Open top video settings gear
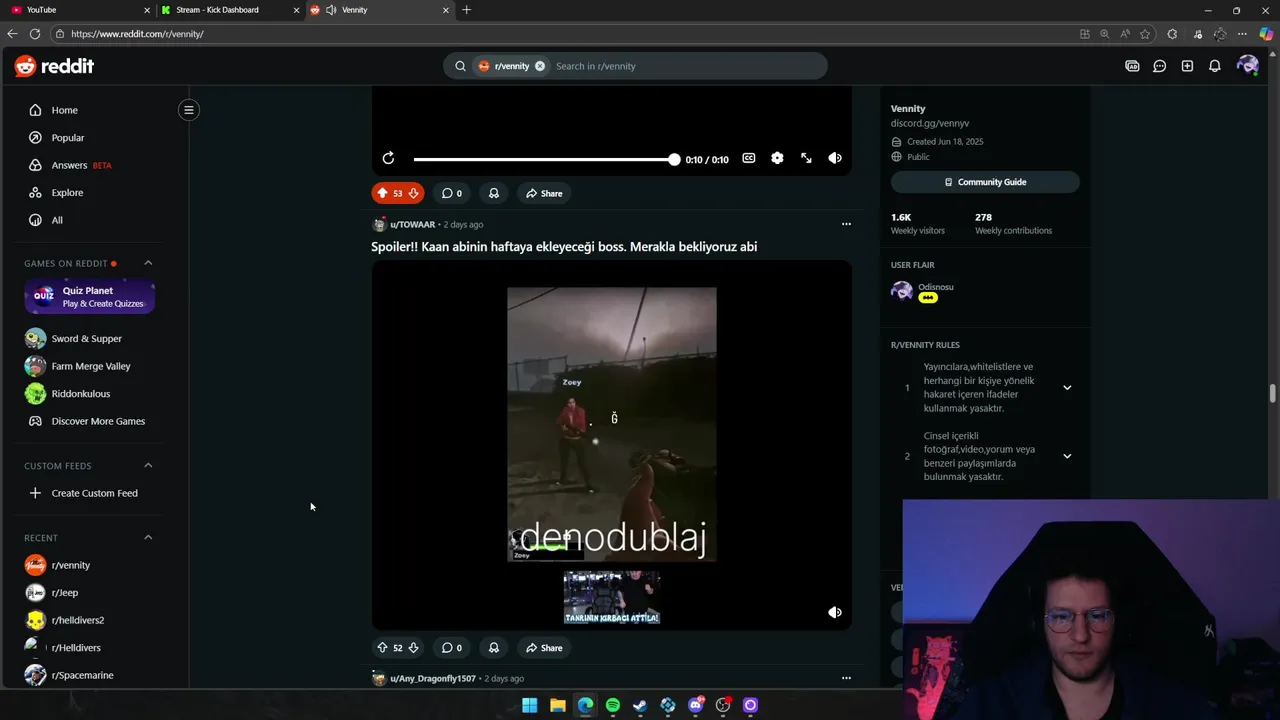 click(777, 158)
